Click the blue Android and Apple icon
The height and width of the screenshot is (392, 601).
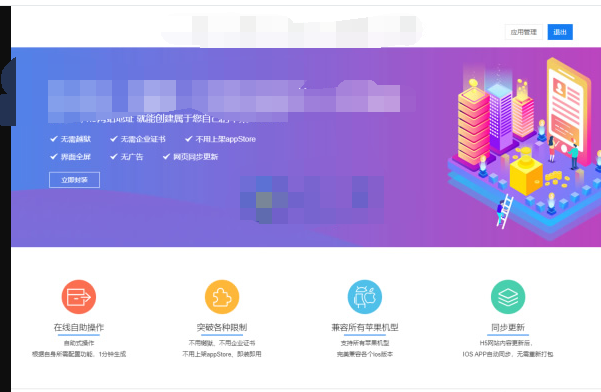365,297
